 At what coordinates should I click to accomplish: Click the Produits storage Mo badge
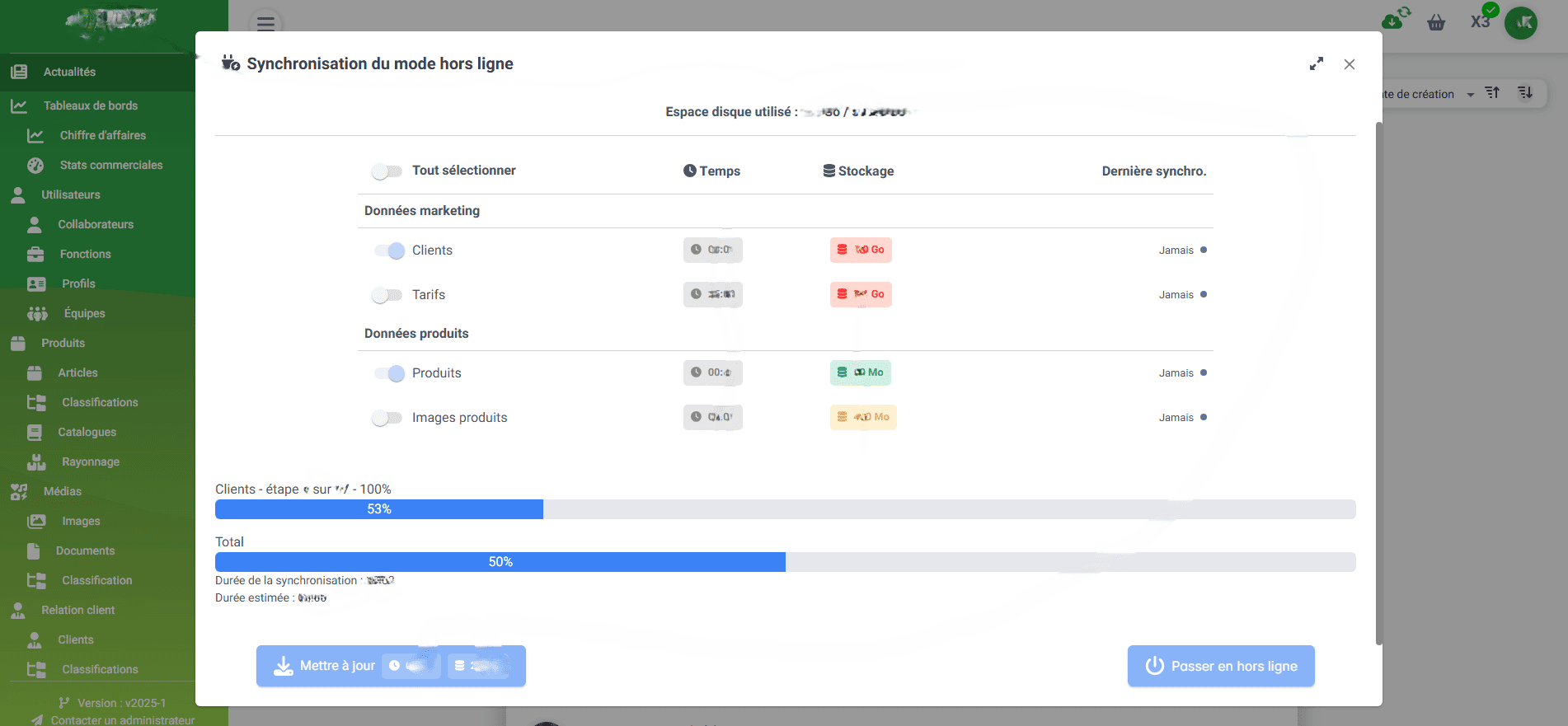pos(861,372)
